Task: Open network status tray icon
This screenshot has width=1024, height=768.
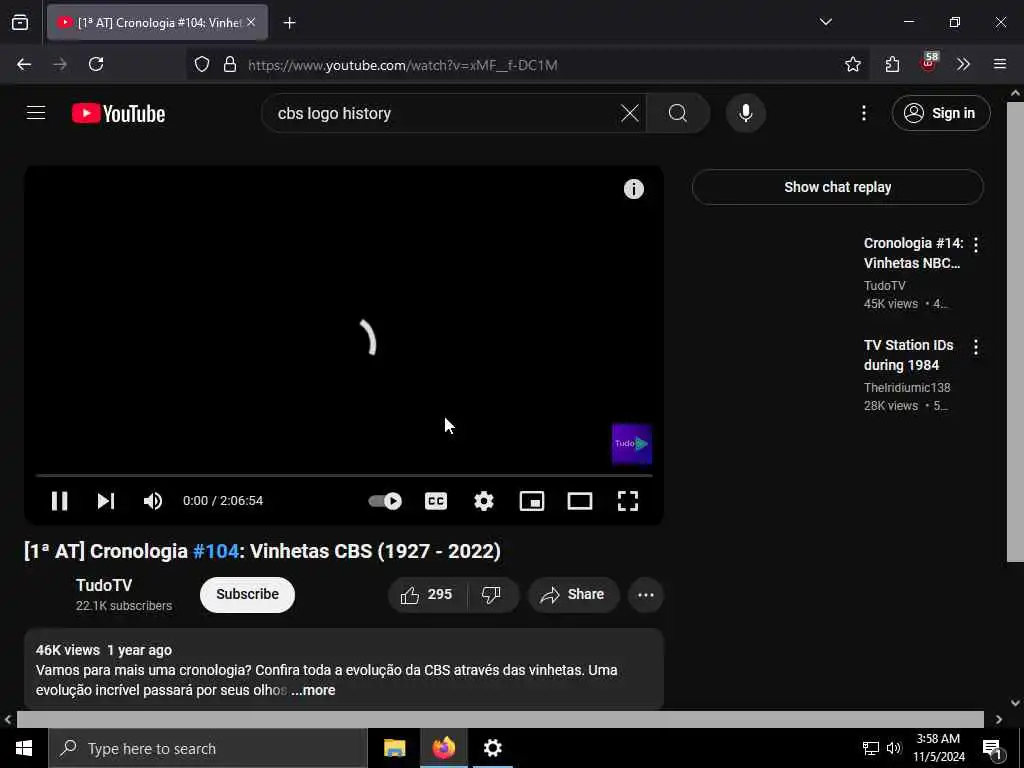Action: [871, 748]
